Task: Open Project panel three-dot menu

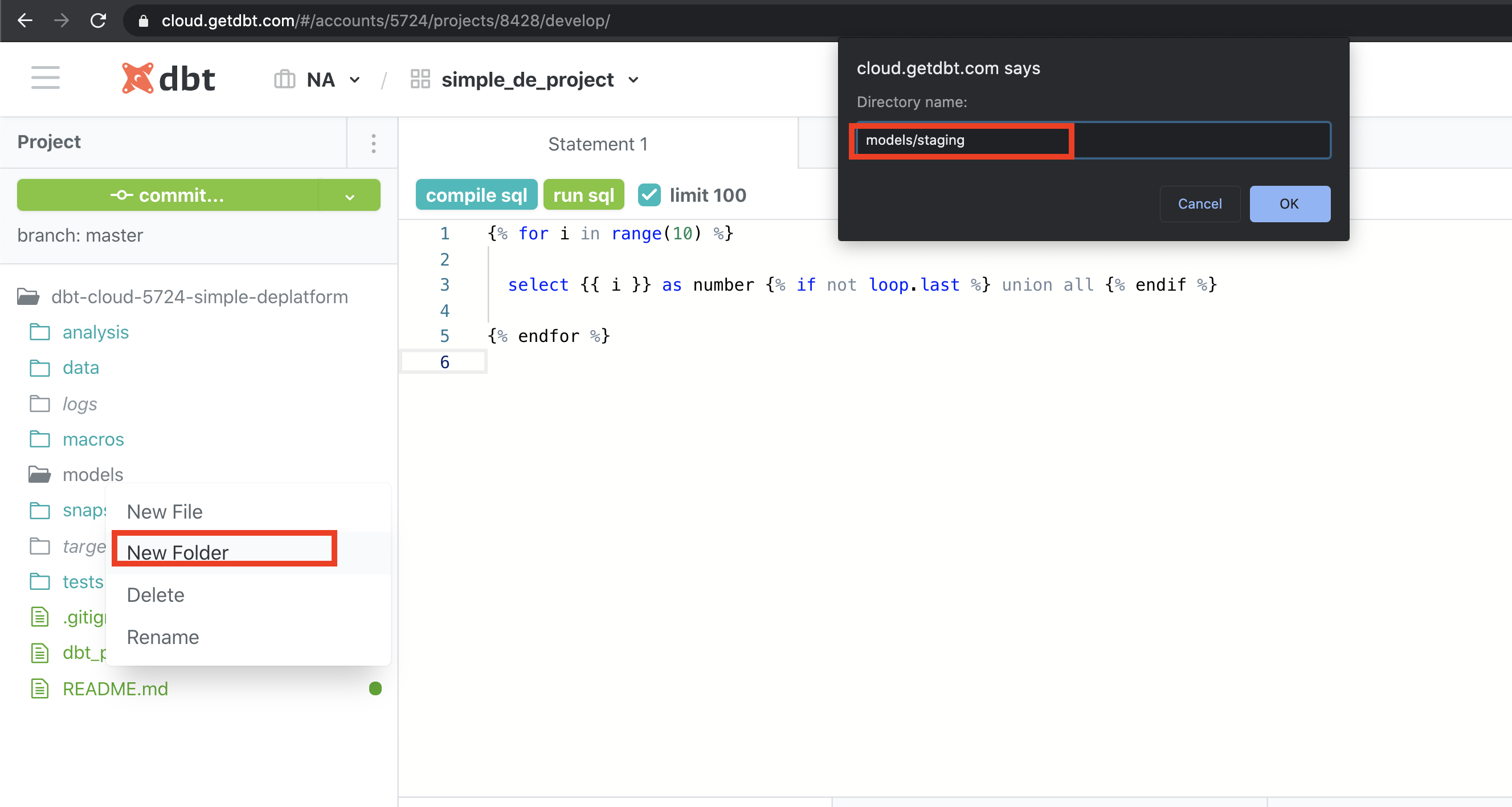Action: point(373,143)
